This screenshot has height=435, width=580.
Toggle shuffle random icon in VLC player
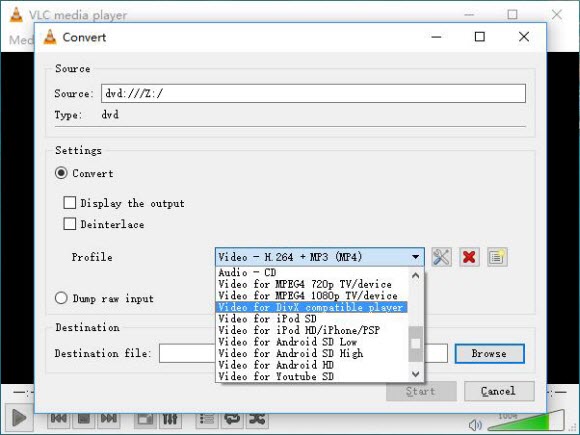[x=257, y=418]
